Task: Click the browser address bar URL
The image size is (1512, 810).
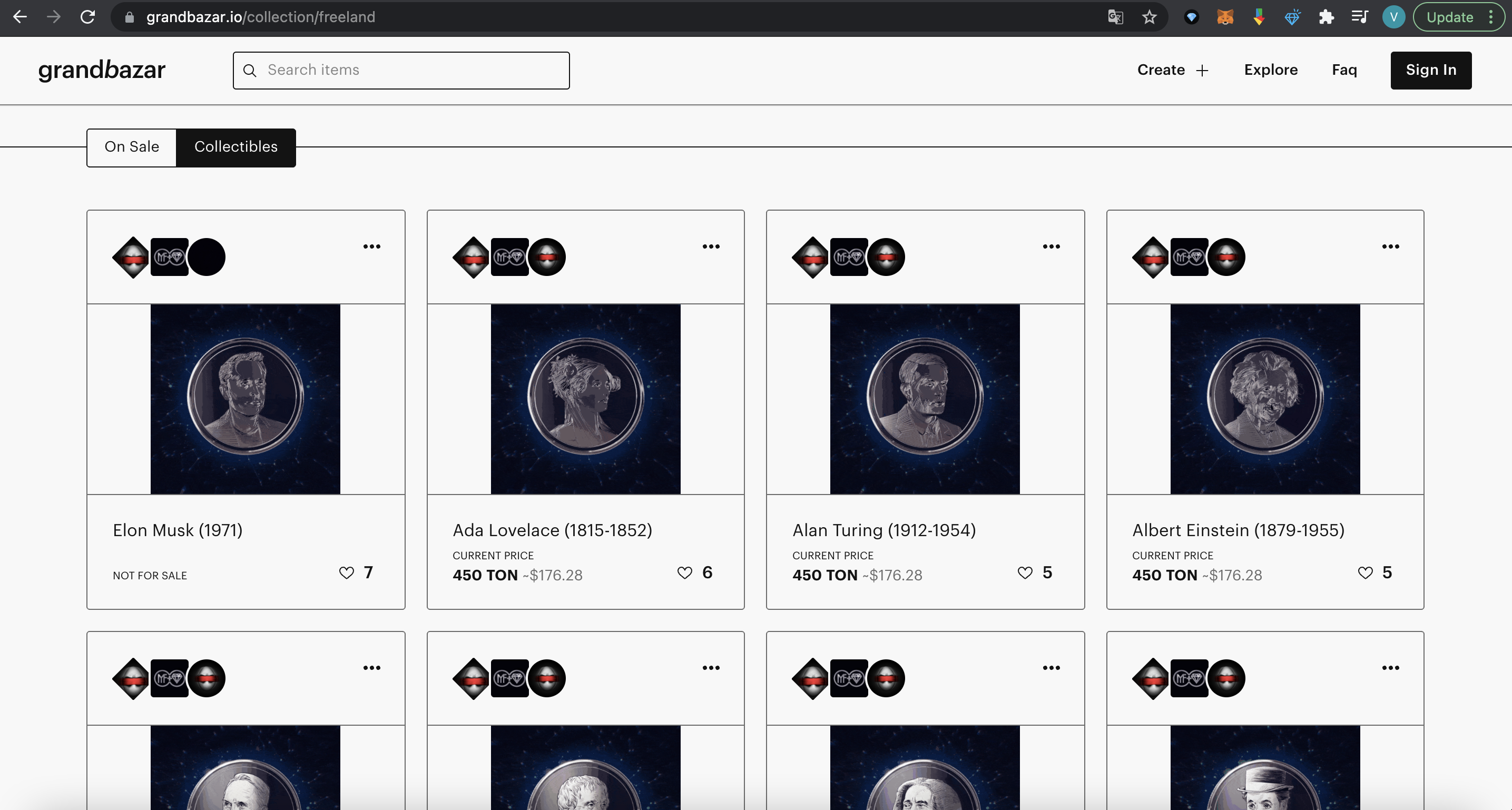Action: pos(261,17)
